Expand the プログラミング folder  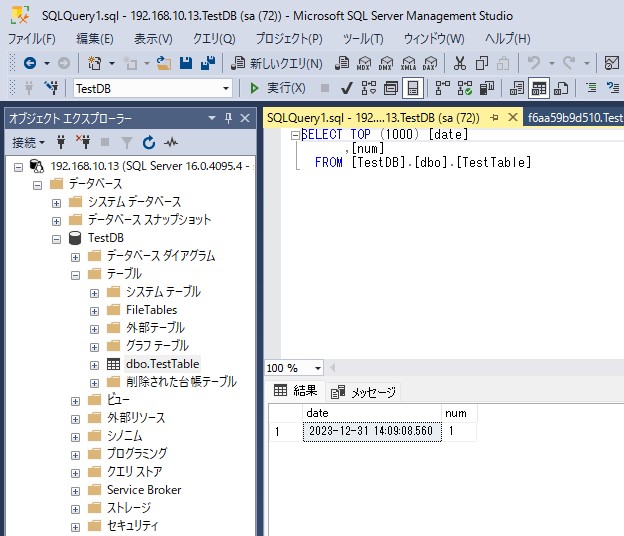coord(75,455)
